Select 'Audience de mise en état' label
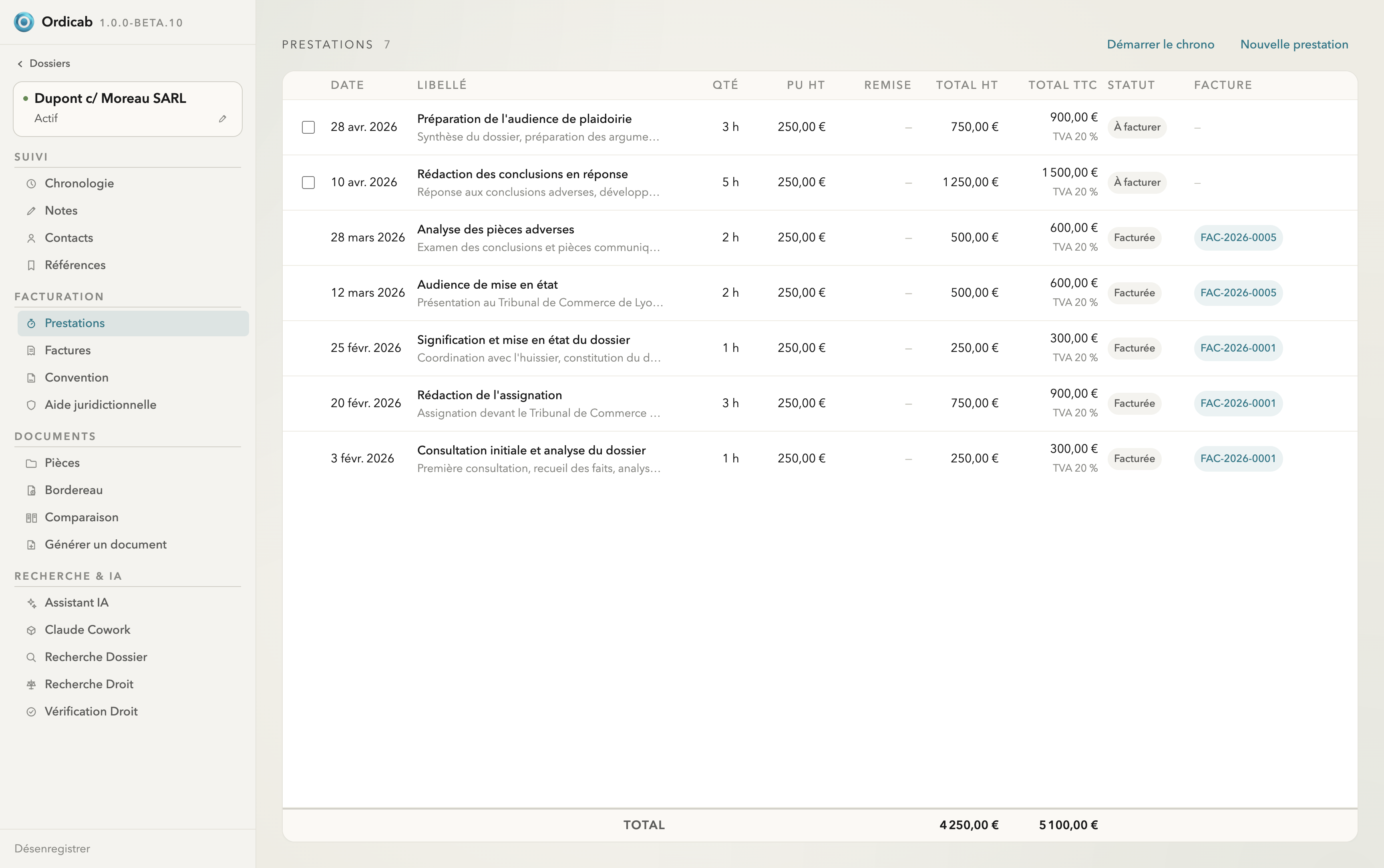The image size is (1384, 868). pyautogui.click(x=487, y=285)
